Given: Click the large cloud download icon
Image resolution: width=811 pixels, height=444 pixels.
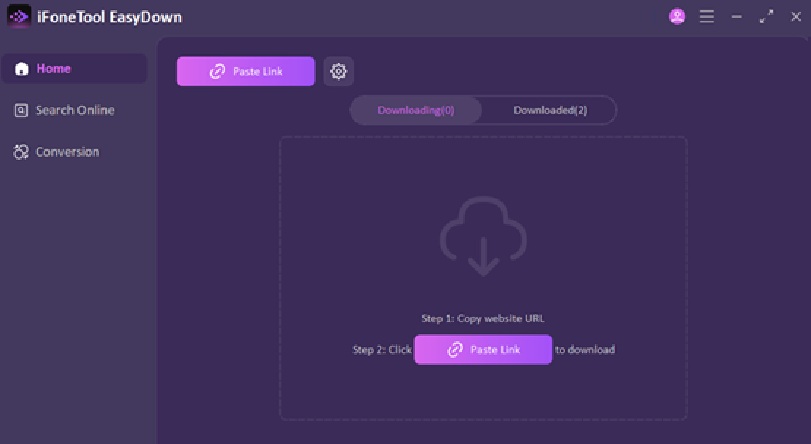Looking at the screenshot, I should pyautogui.click(x=483, y=236).
